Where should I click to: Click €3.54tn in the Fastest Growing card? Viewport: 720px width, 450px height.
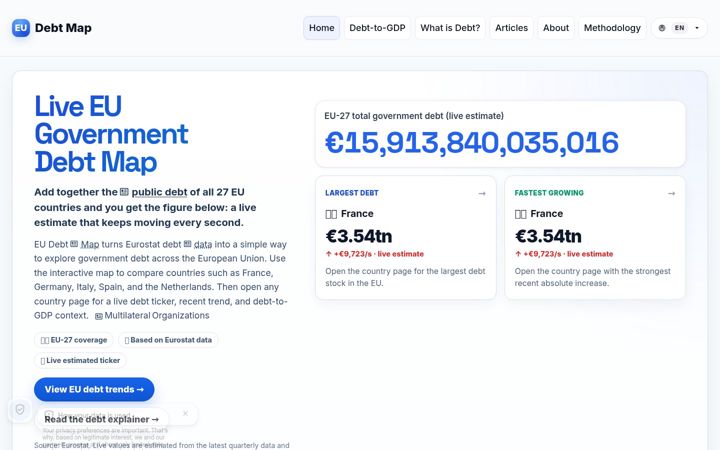(548, 236)
